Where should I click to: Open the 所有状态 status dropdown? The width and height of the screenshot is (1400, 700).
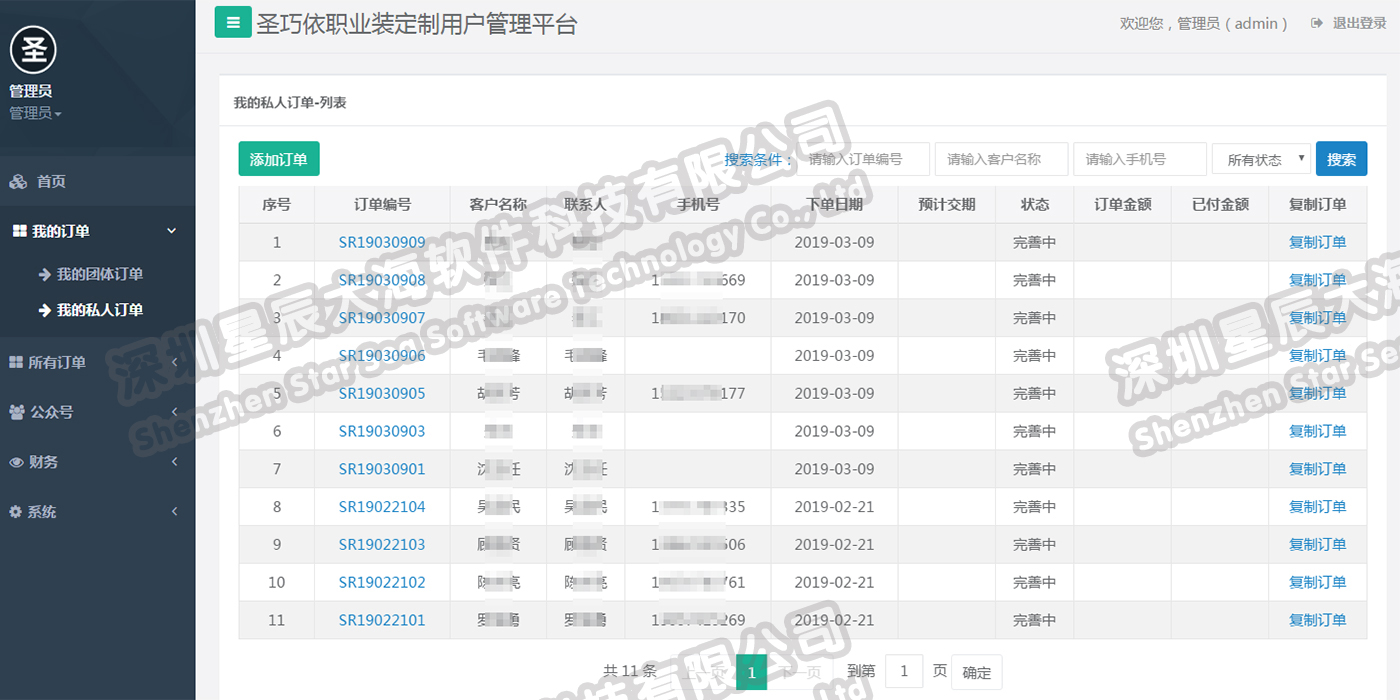pos(1261,159)
